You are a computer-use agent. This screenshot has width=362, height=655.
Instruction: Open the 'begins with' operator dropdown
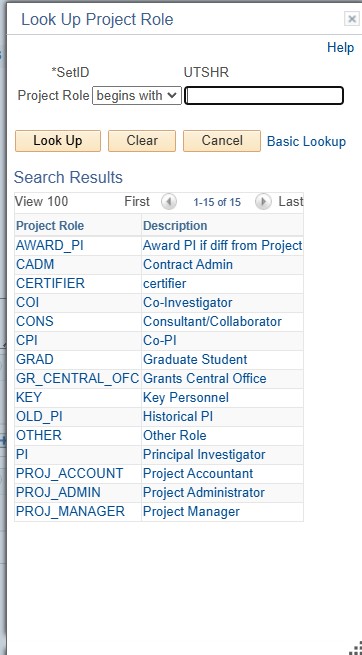137,96
